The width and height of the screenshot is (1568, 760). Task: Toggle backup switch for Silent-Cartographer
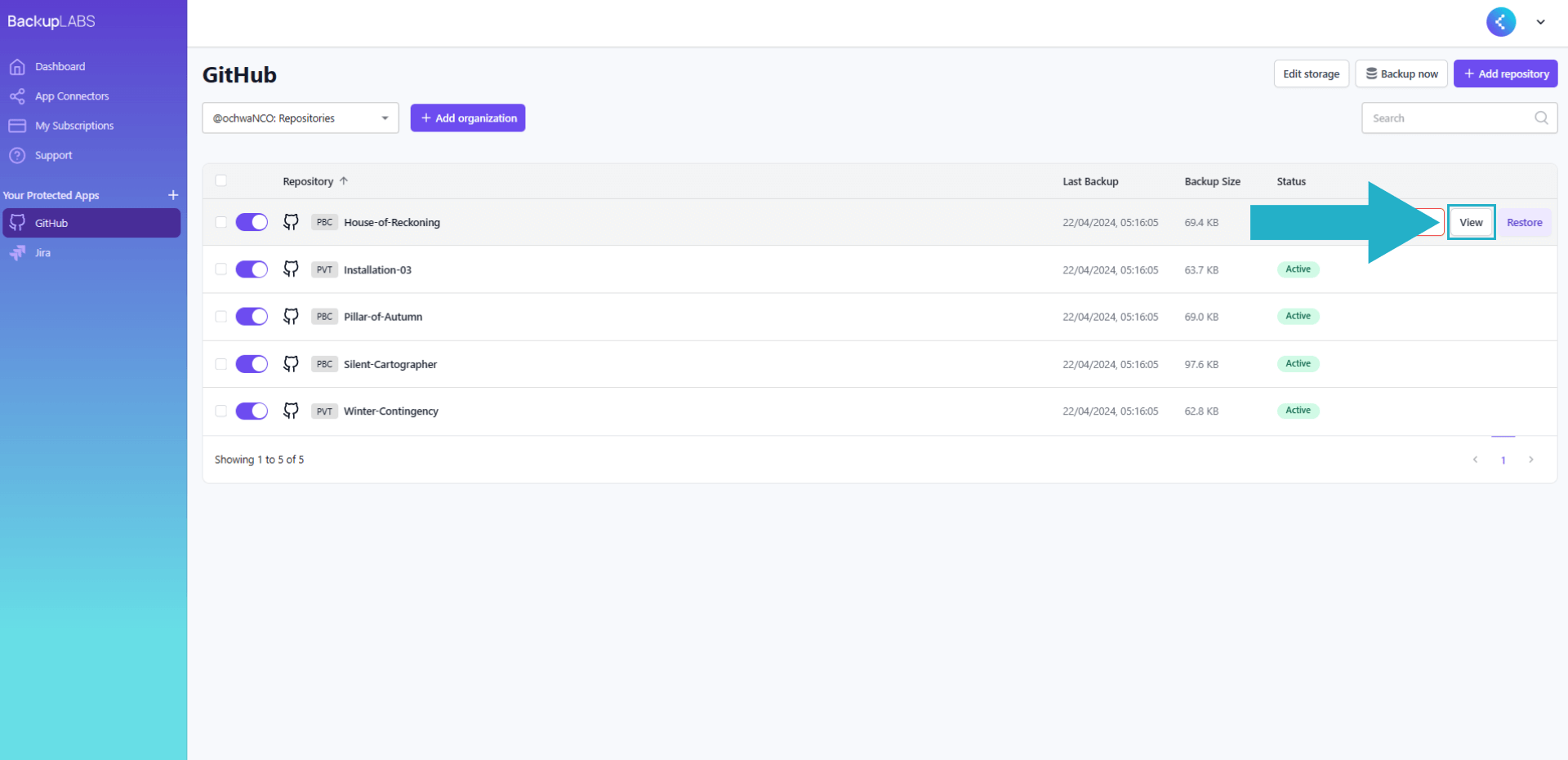(x=252, y=364)
